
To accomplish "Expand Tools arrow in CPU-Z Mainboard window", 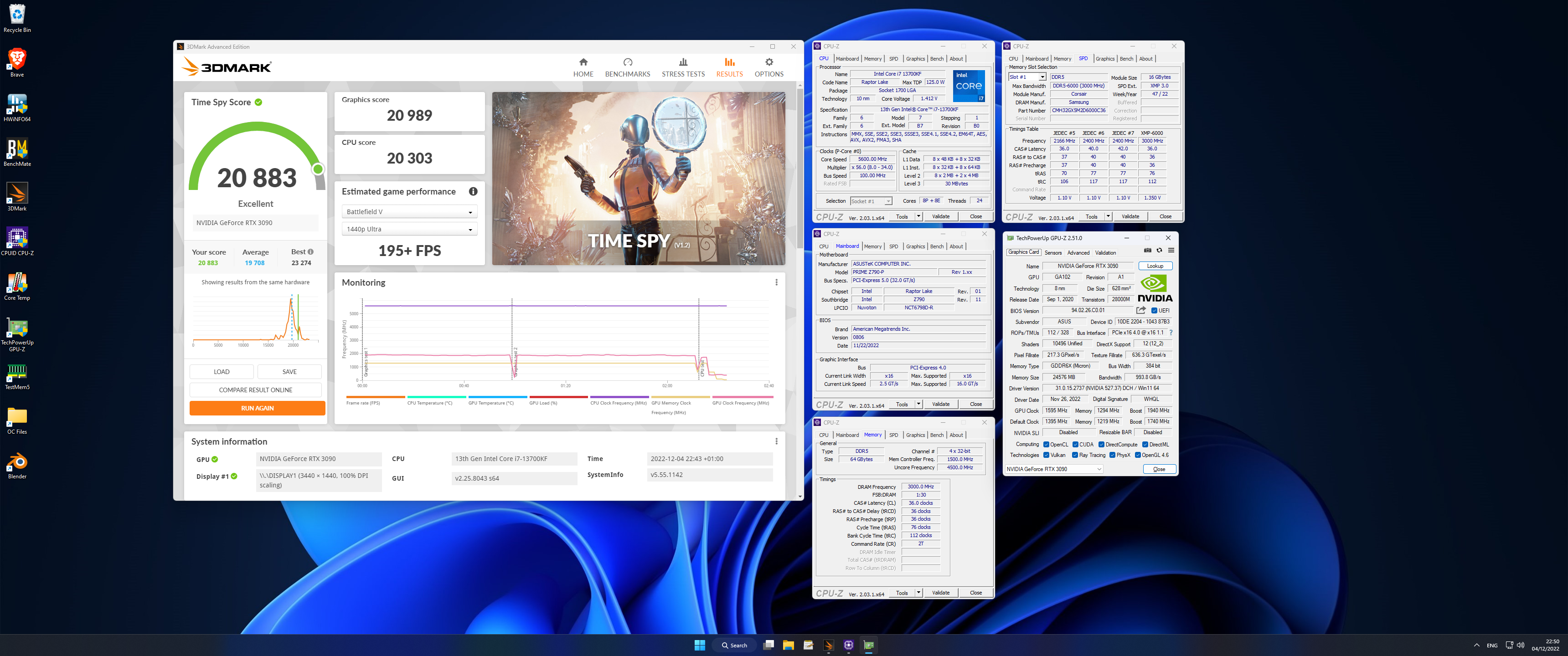I will (x=918, y=404).
